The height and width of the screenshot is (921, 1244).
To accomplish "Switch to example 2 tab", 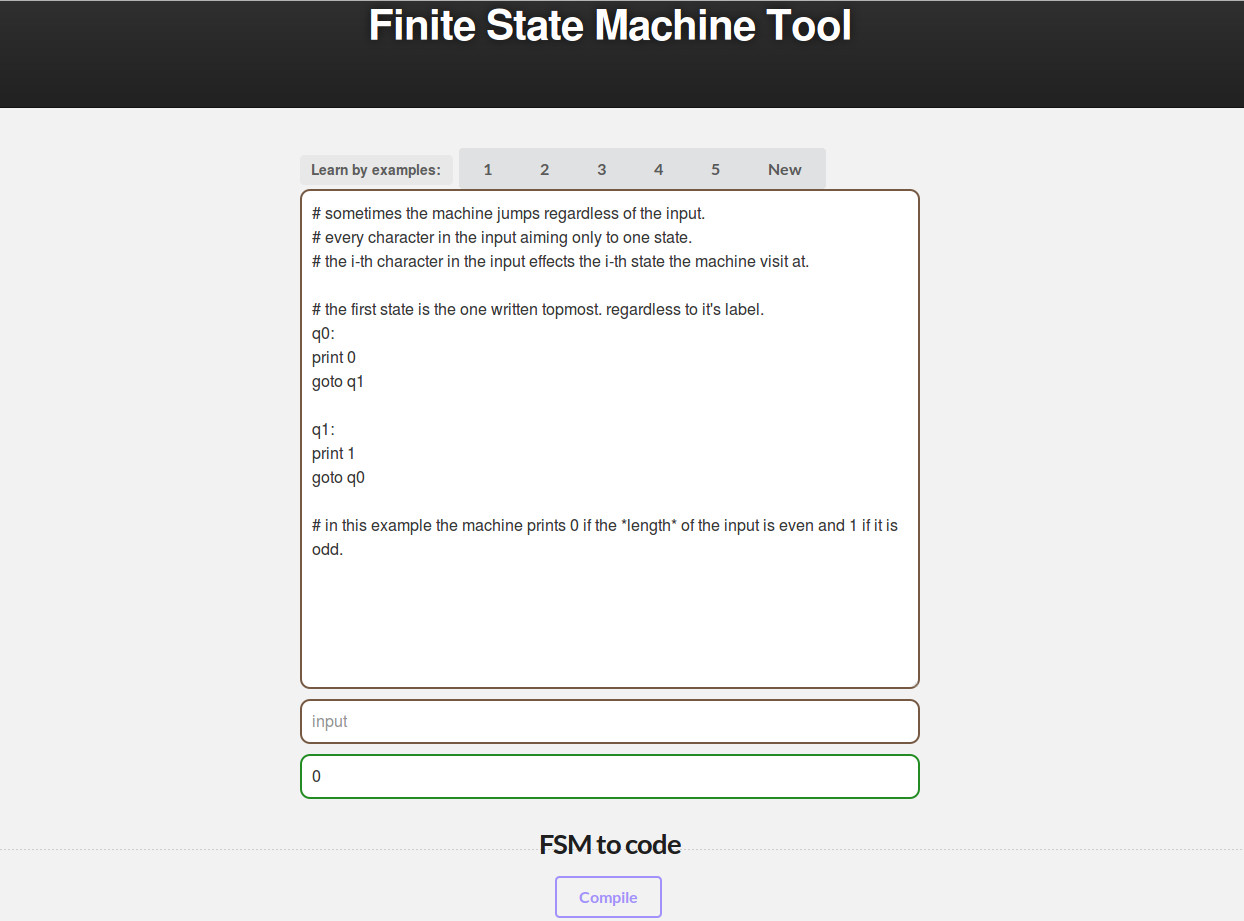I will coord(545,169).
